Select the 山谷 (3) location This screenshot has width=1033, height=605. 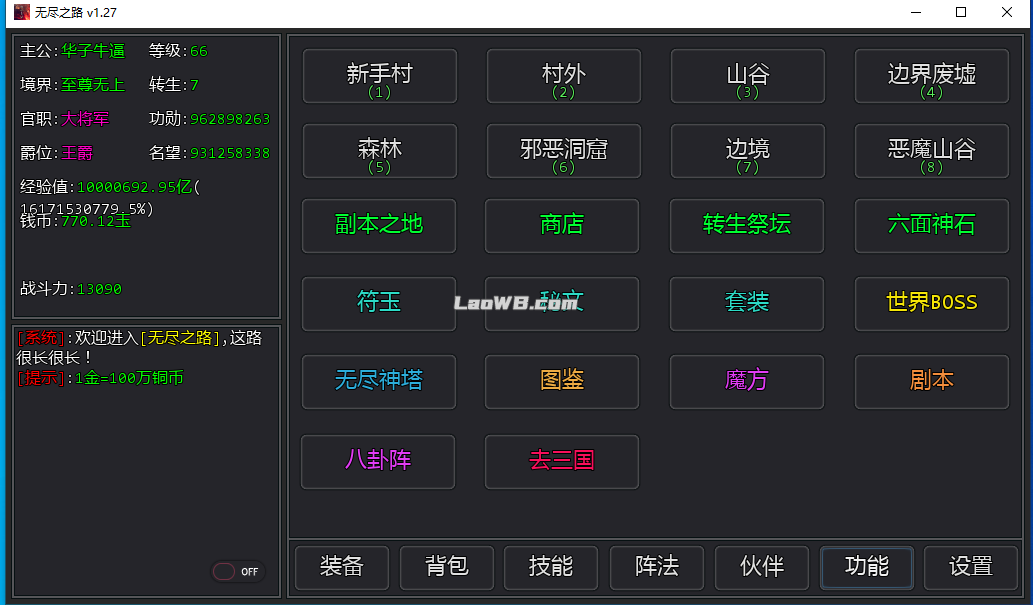click(747, 76)
